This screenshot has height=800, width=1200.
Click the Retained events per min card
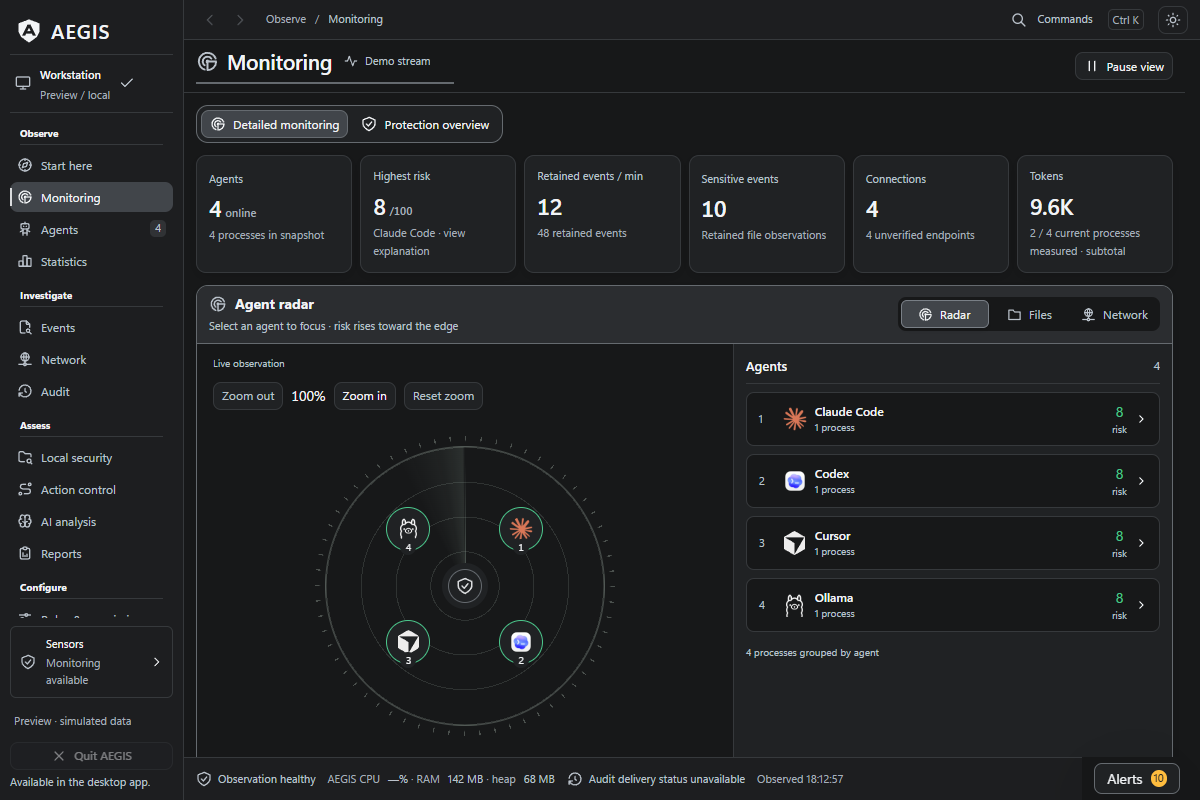[x=602, y=214]
